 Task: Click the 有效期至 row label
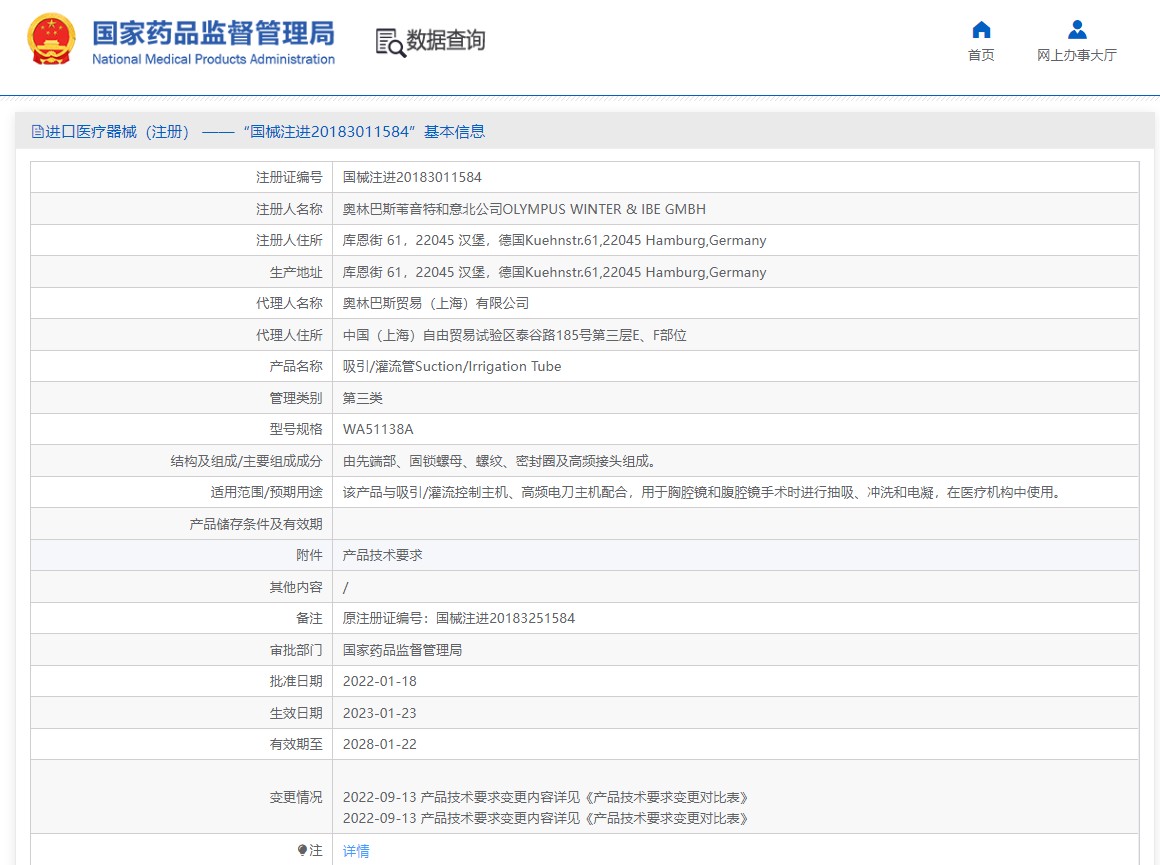(296, 744)
